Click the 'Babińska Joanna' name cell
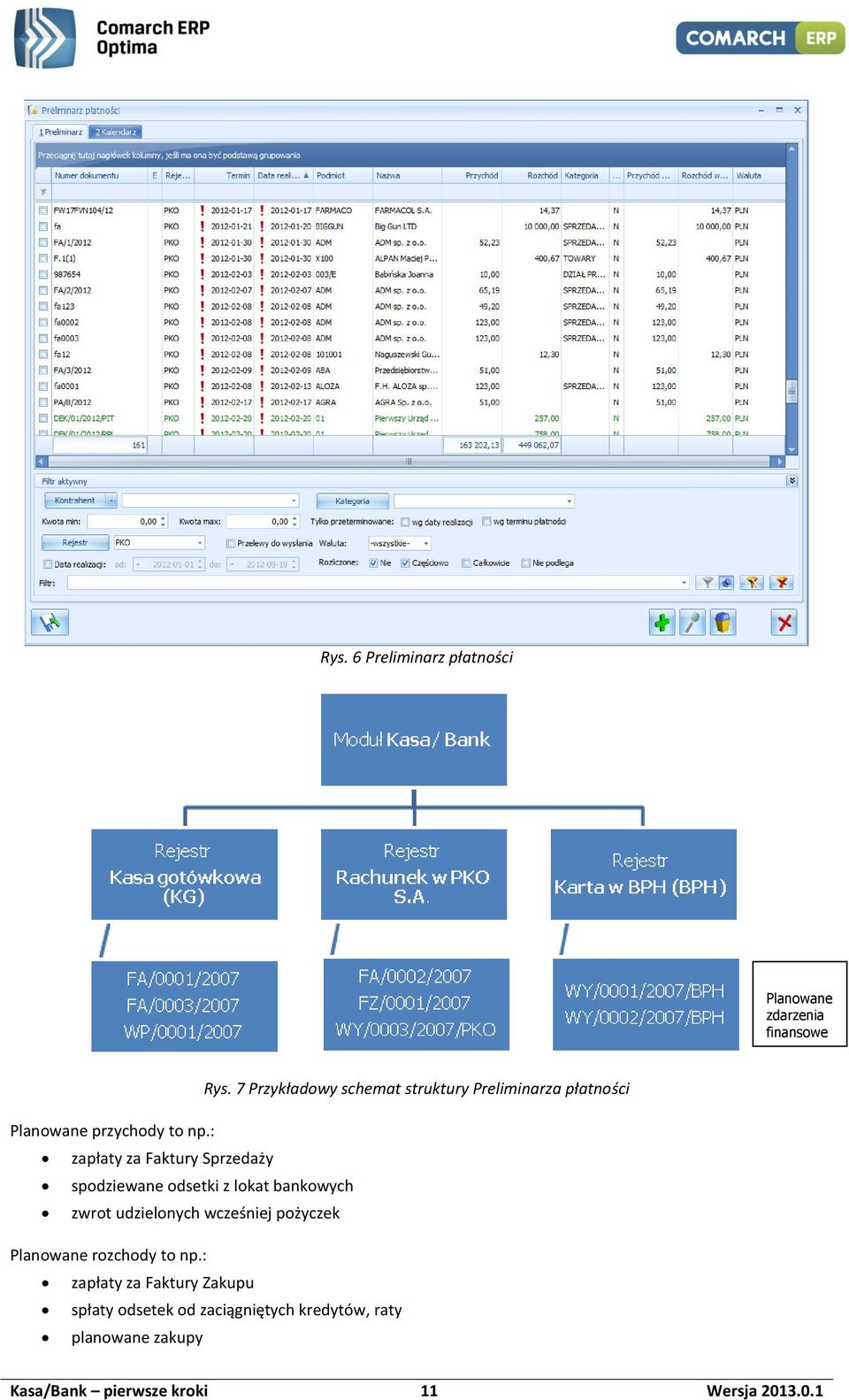Viewport: 849px width, 1400px height. click(x=406, y=274)
